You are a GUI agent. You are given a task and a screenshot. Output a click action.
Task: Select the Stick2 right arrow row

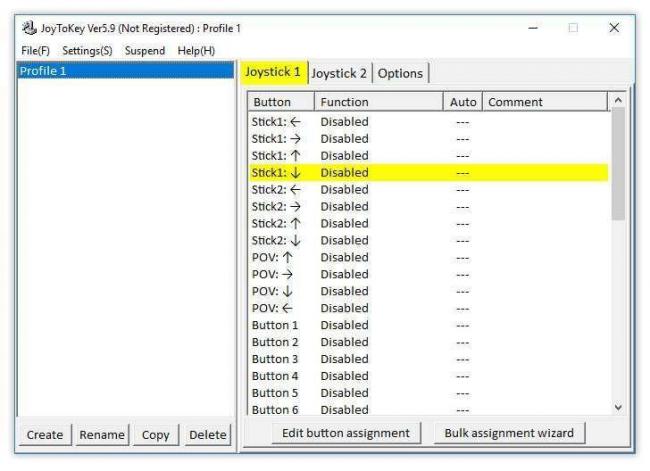(x=429, y=207)
